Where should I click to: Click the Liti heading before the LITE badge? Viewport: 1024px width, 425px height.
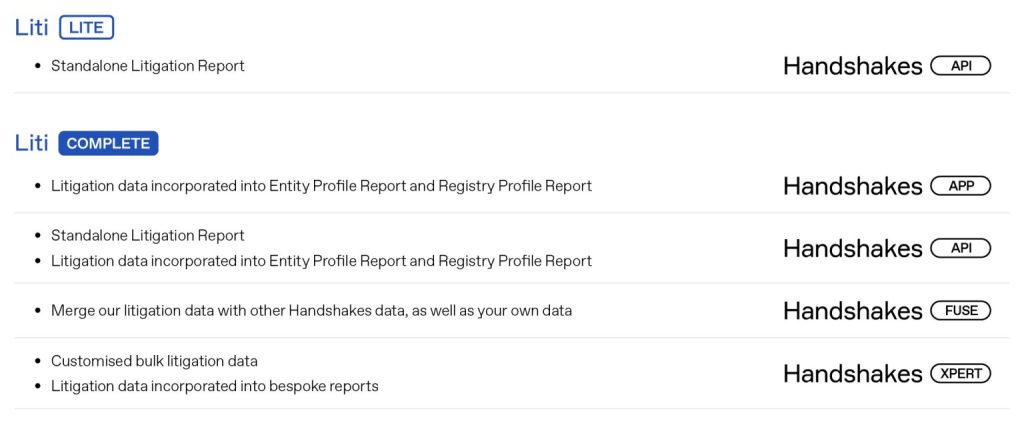point(32,28)
